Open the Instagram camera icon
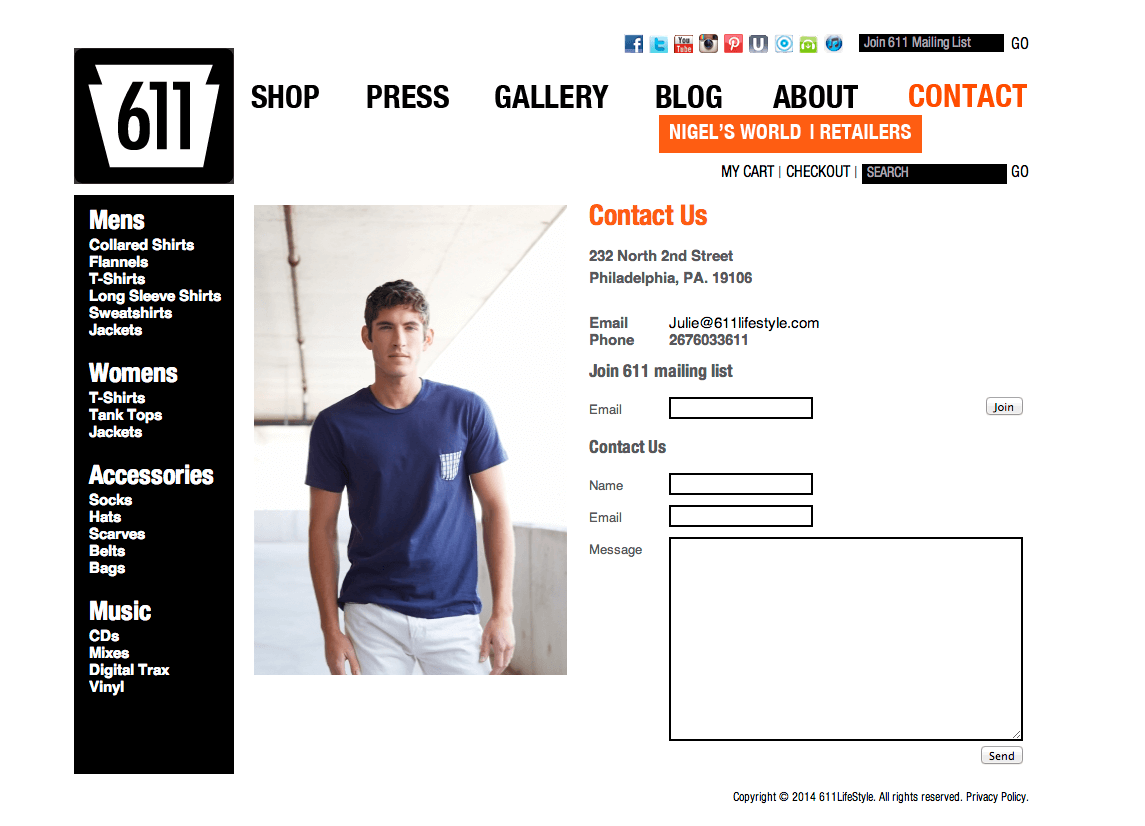Screen dimensions: 1145x826 pyautogui.click(x=708, y=44)
